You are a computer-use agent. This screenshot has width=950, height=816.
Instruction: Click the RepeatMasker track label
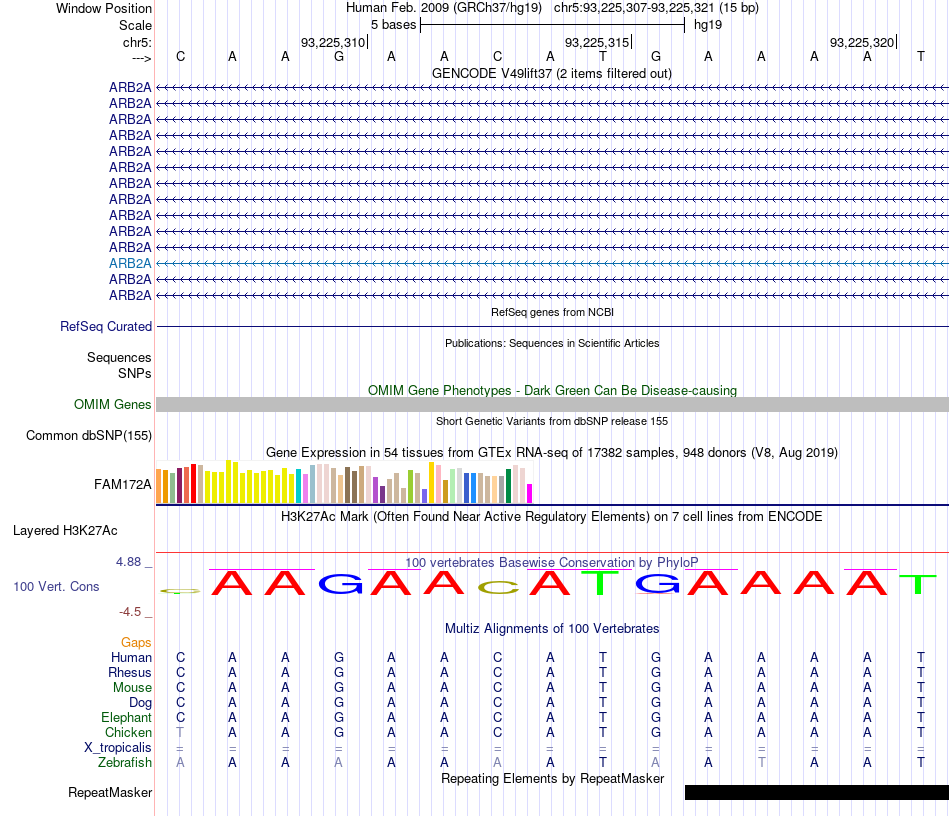[110, 792]
